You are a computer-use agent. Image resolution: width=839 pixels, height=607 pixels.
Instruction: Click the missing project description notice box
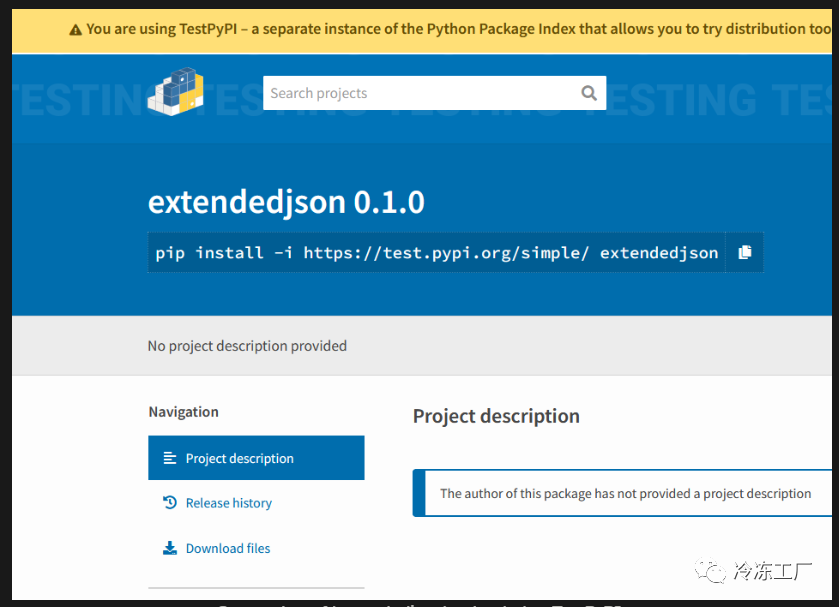point(622,493)
